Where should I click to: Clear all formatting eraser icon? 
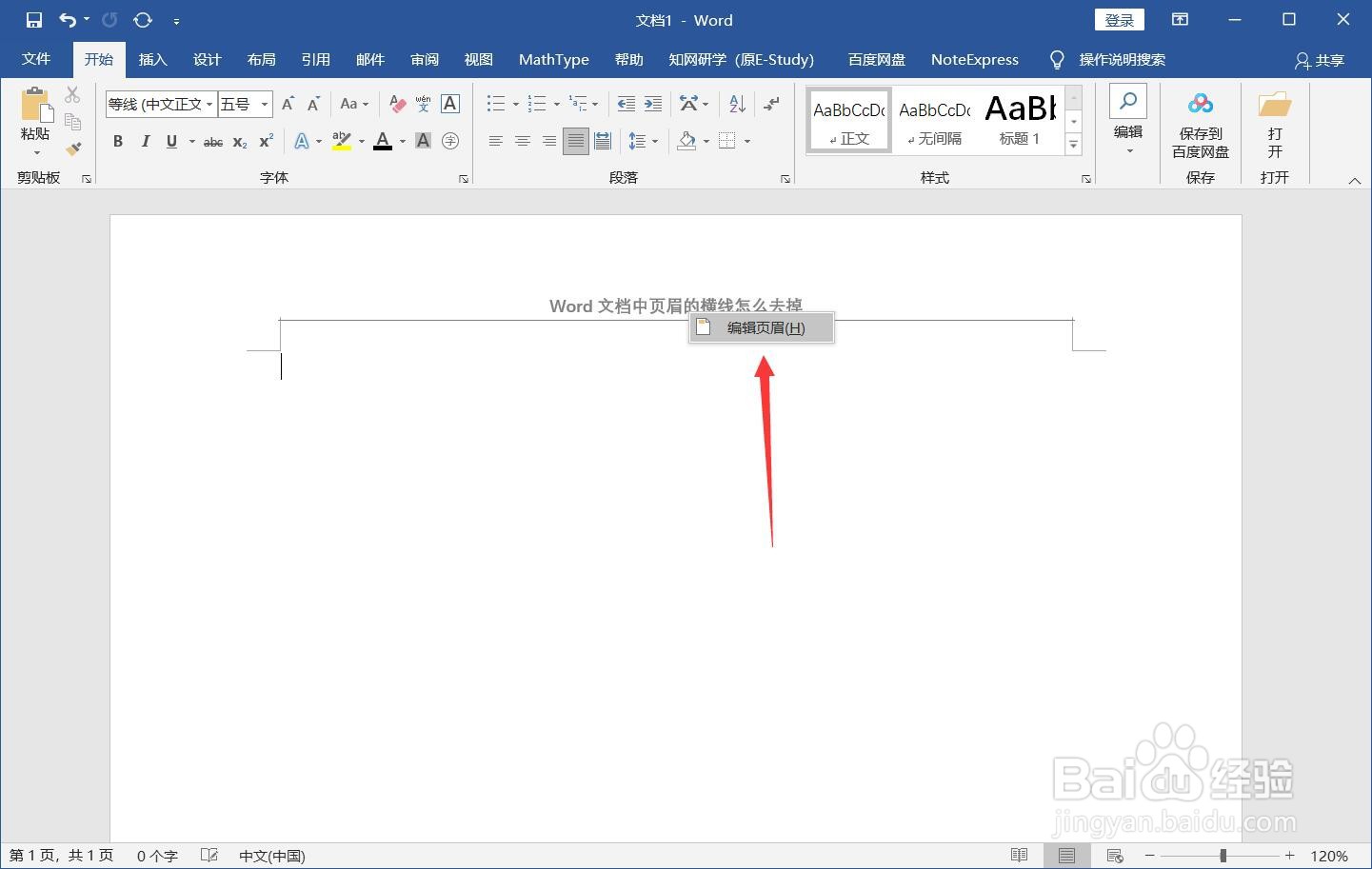tap(397, 104)
